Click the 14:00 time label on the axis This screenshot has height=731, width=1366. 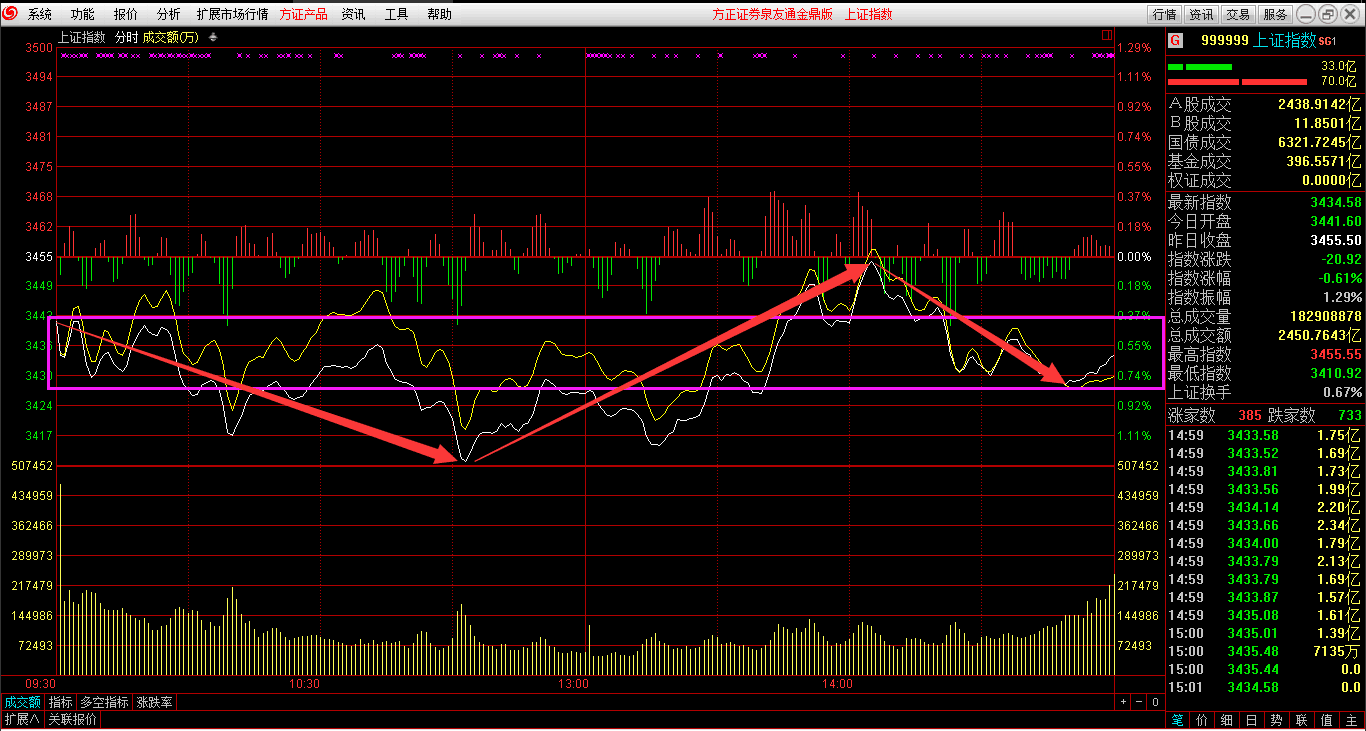tap(837, 685)
